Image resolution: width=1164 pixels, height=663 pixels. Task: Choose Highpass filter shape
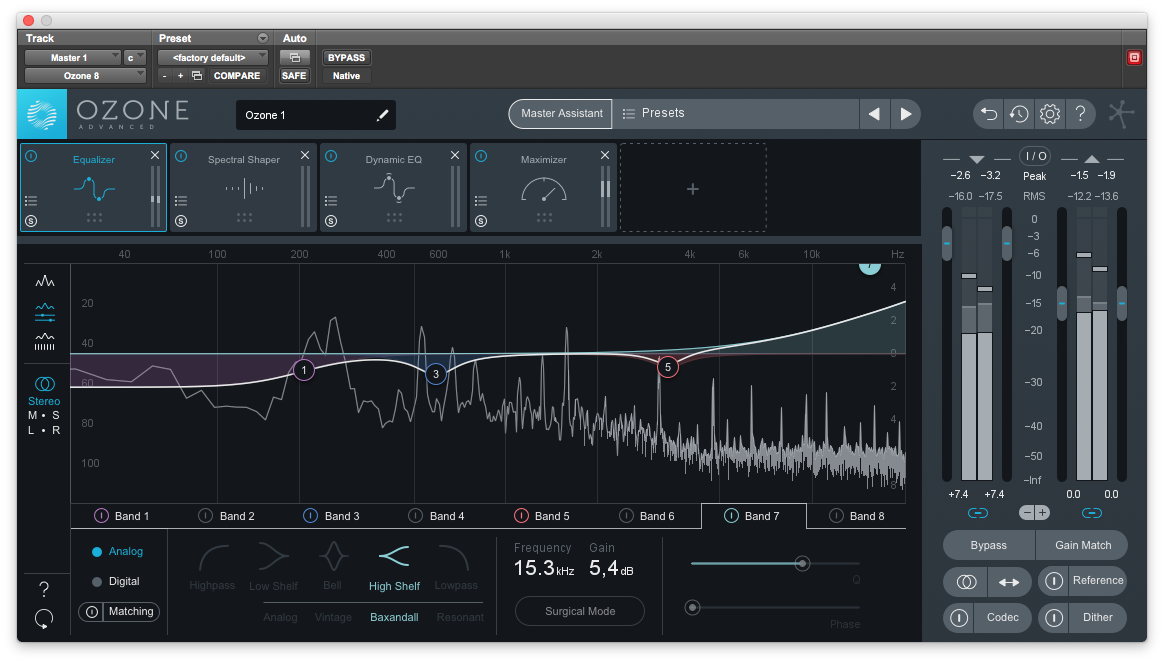pos(212,568)
